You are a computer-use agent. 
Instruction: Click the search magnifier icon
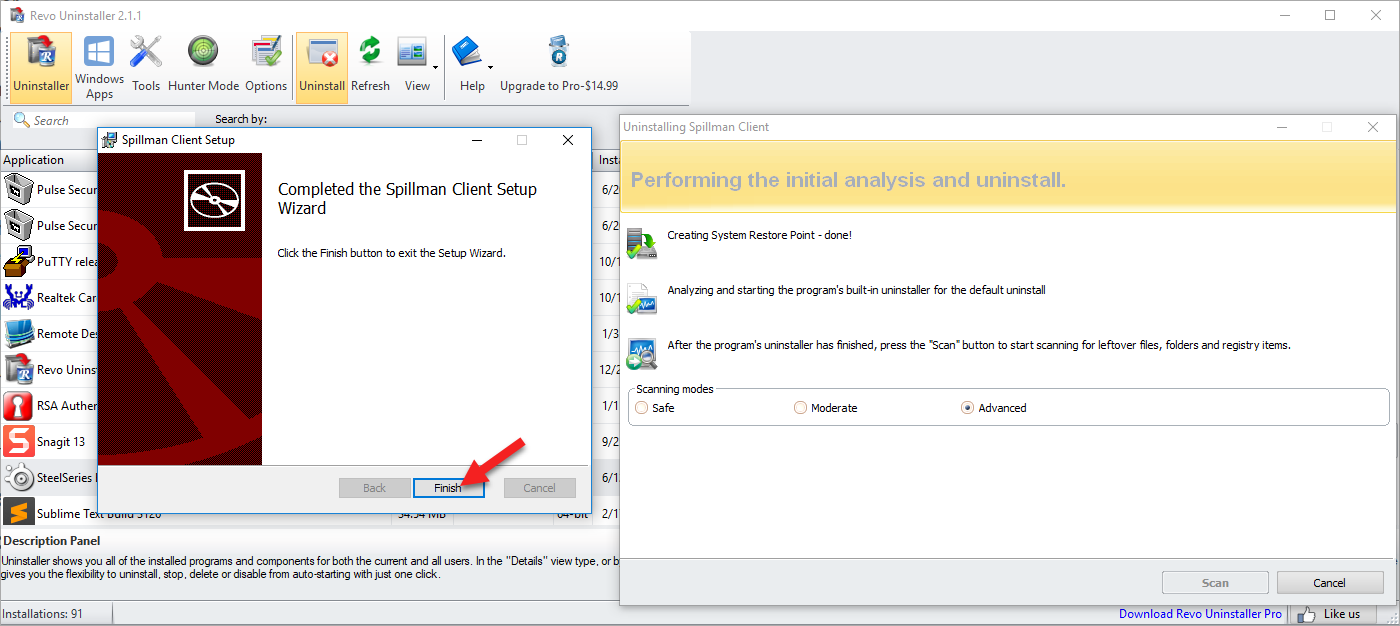click(x=21, y=120)
